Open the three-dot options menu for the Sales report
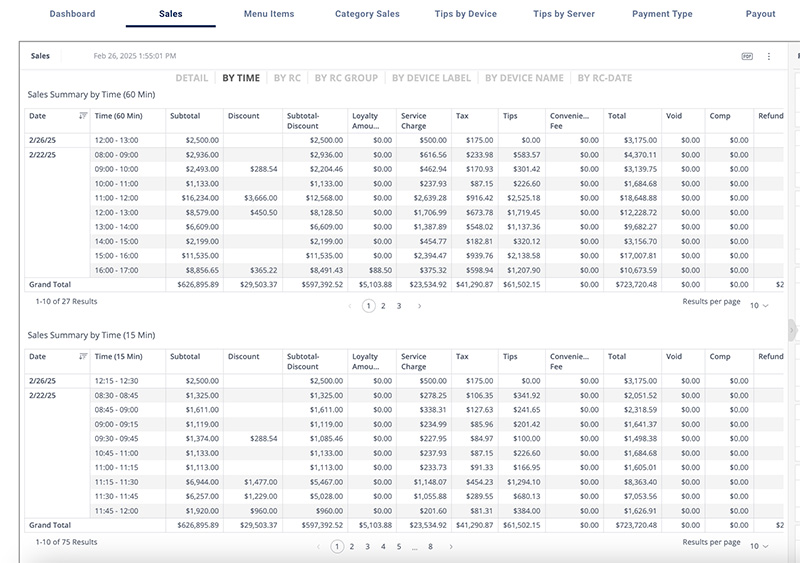800x563 pixels. (x=769, y=56)
